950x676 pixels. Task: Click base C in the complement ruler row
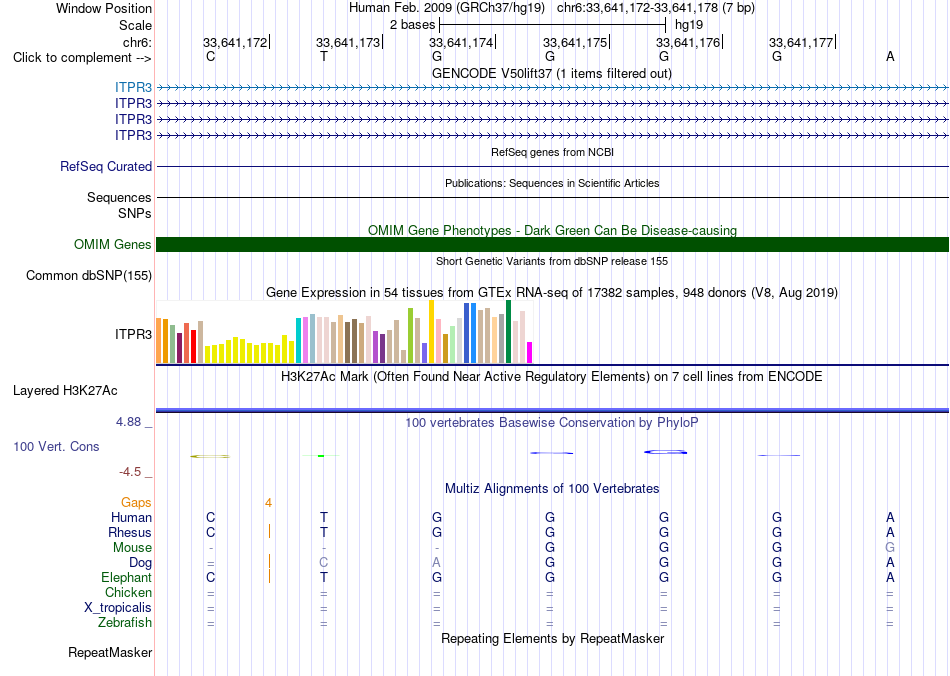pos(210,56)
